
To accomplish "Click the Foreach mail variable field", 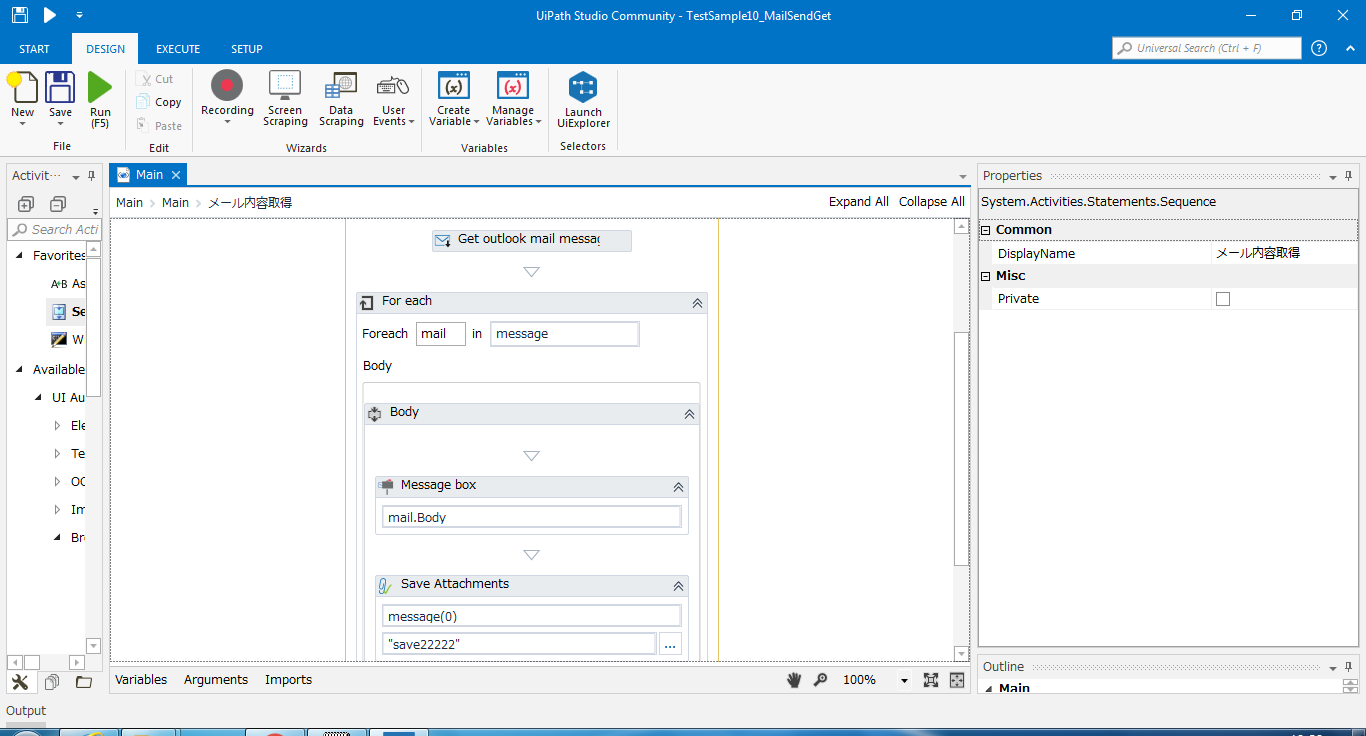I will [x=441, y=334].
